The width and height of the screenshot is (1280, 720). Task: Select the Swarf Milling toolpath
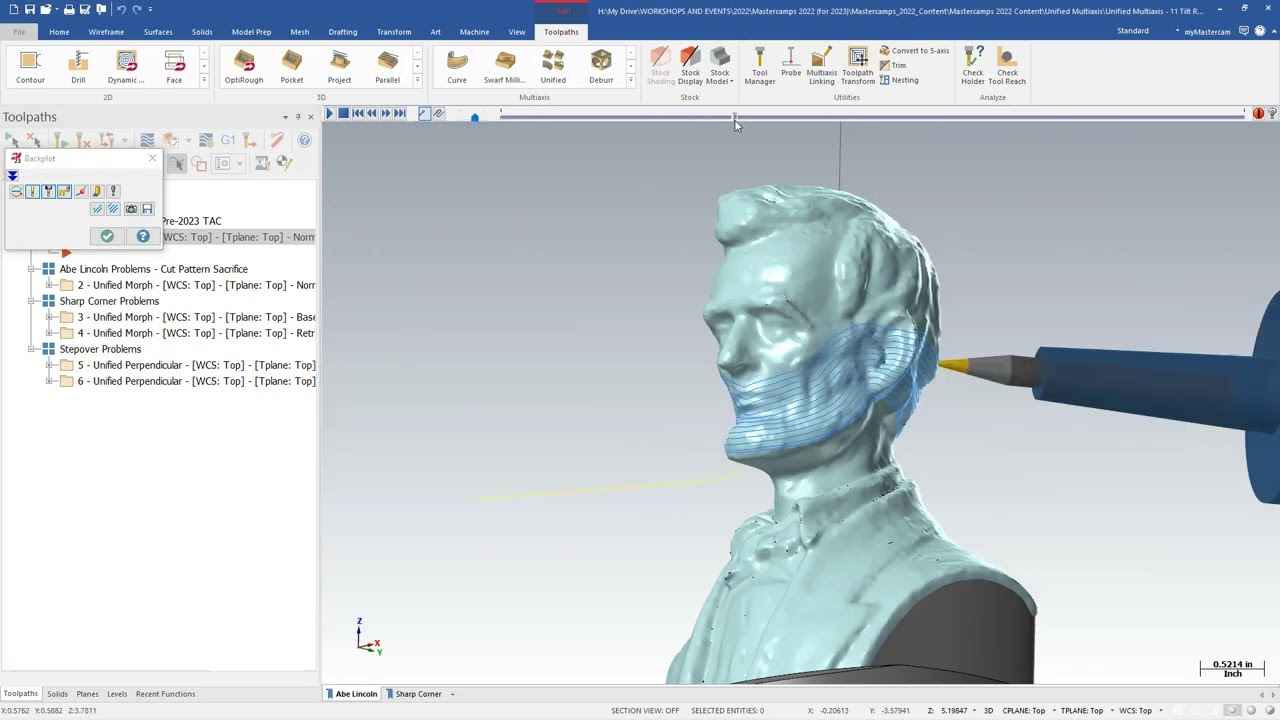click(x=504, y=66)
